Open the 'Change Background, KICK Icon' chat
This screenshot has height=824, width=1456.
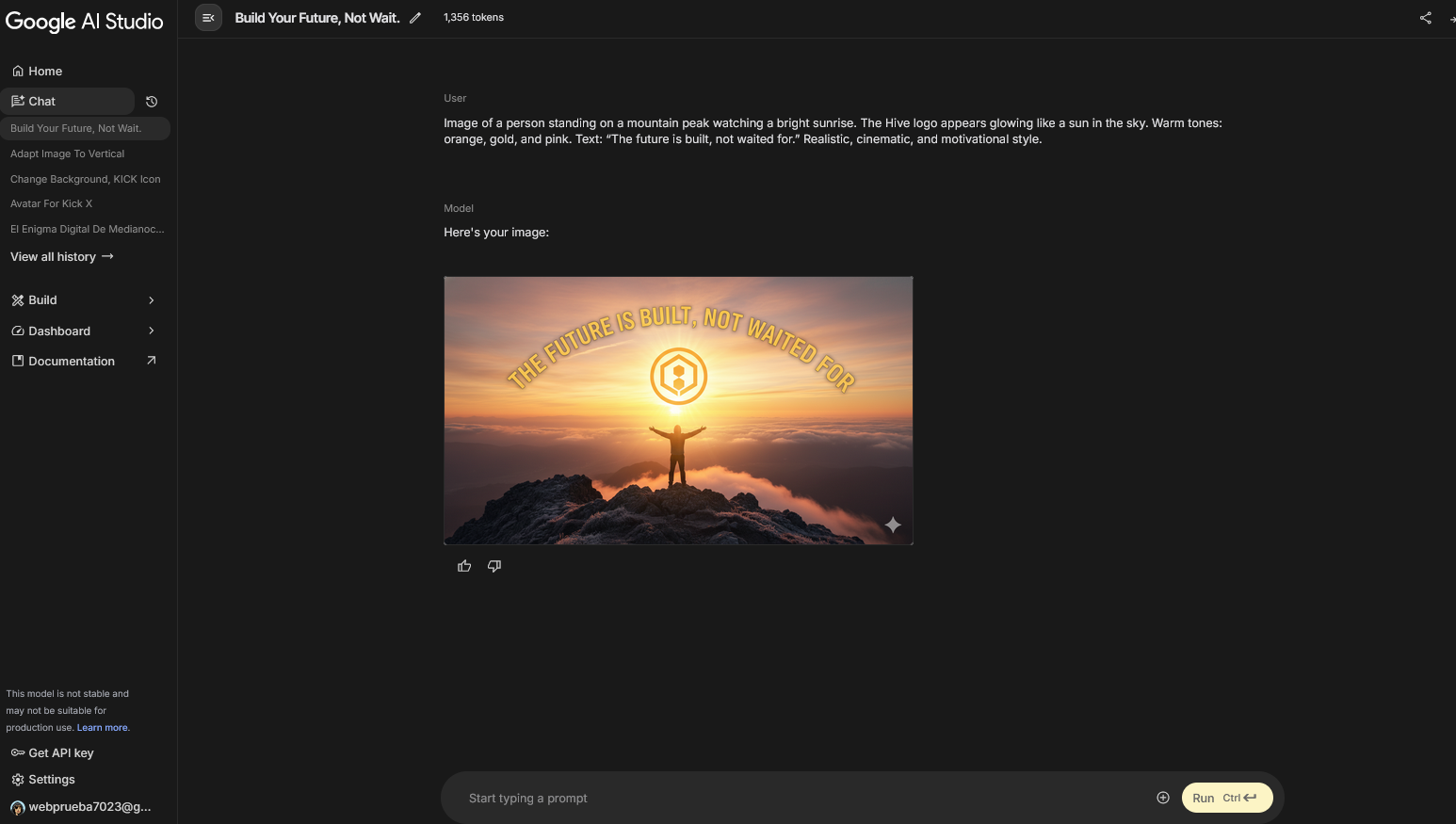click(85, 179)
